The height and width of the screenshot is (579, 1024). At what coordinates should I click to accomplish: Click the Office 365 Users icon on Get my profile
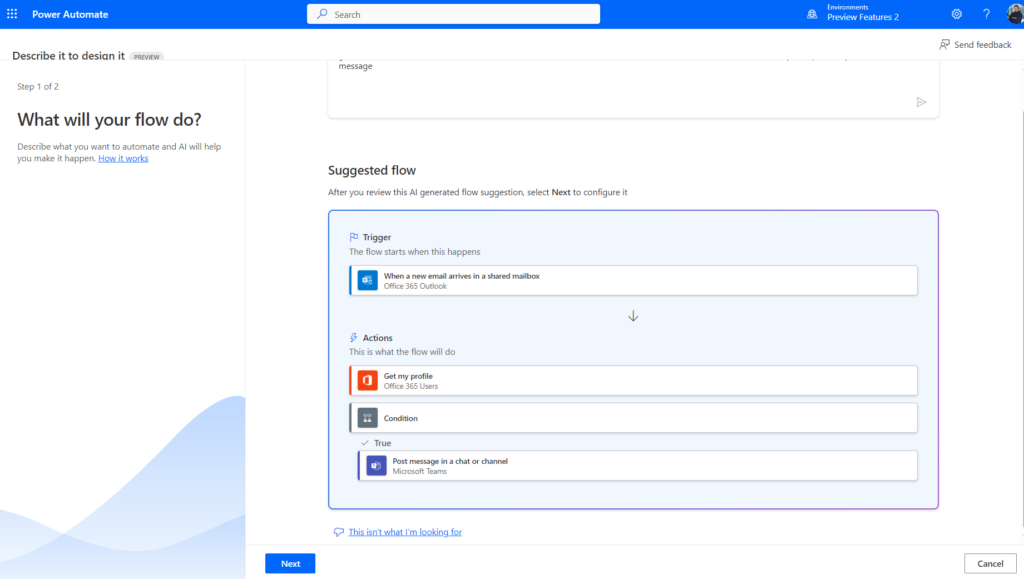367,380
